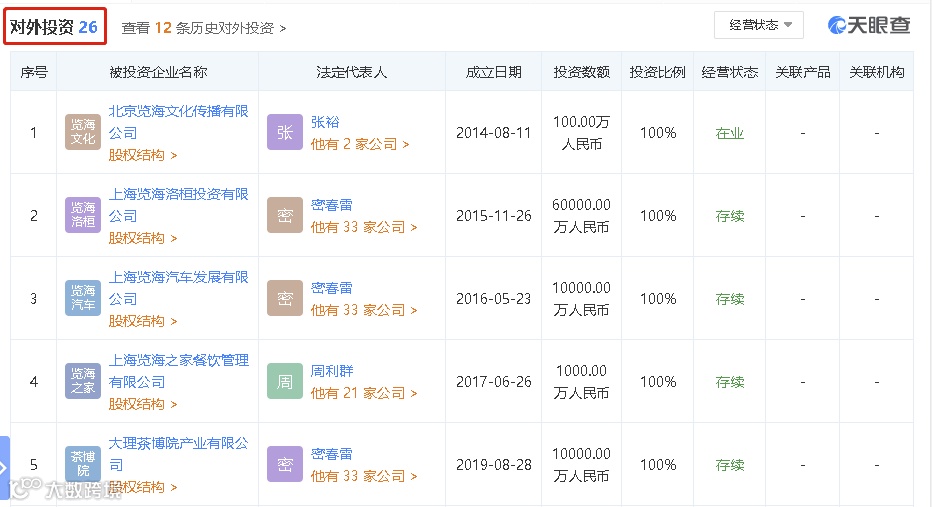932x507 pixels.
Task: Open 上海览海之家餐饮管理有限公司 company page
Action: click(x=178, y=370)
